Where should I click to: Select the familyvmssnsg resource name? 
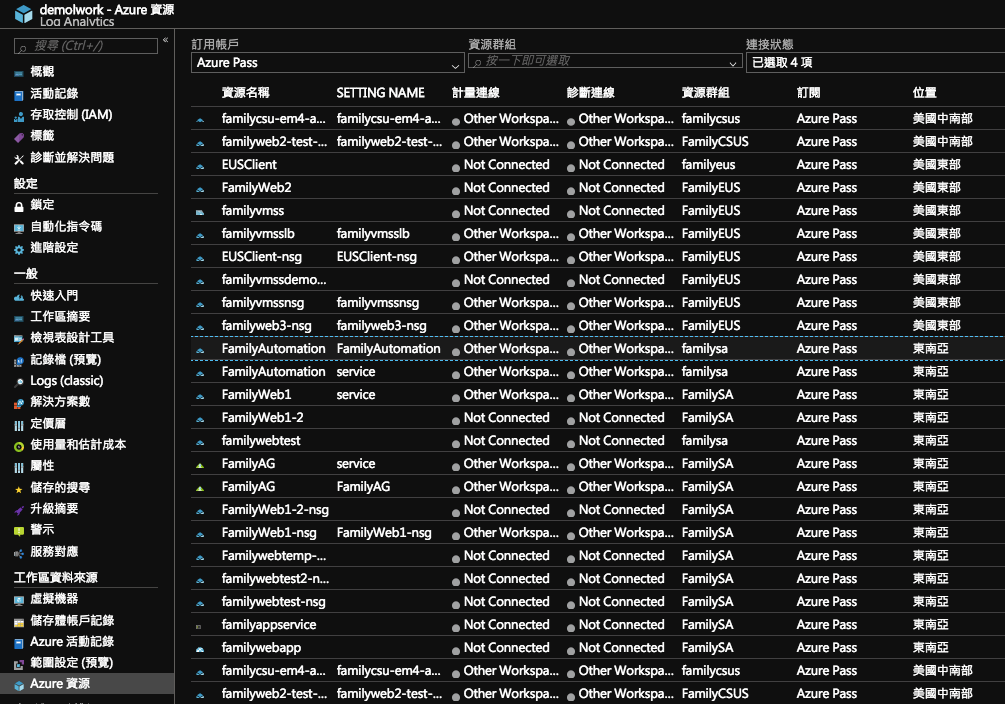pyautogui.click(x=263, y=303)
